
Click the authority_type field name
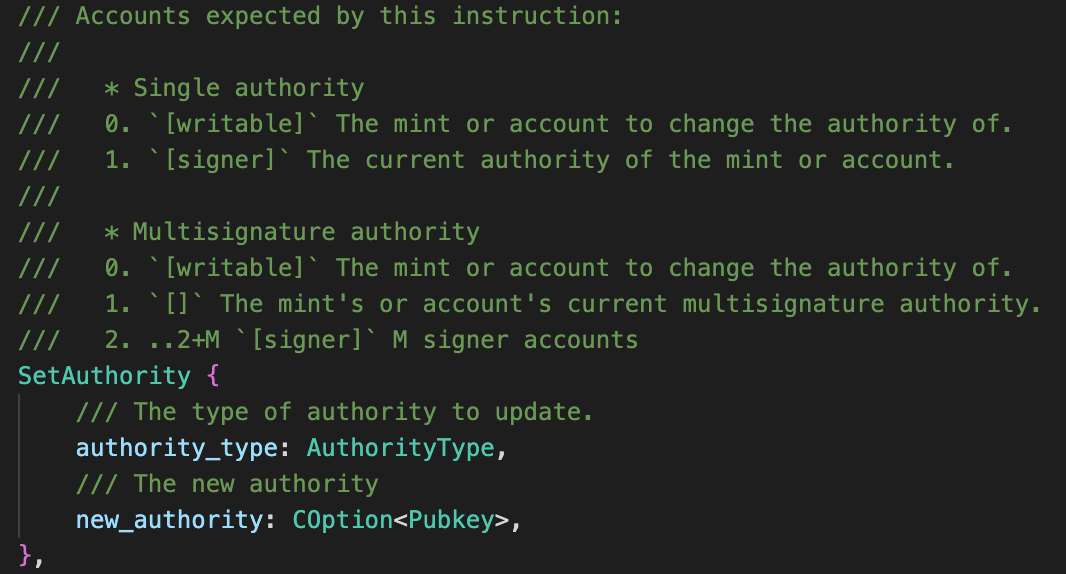[176, 448]
